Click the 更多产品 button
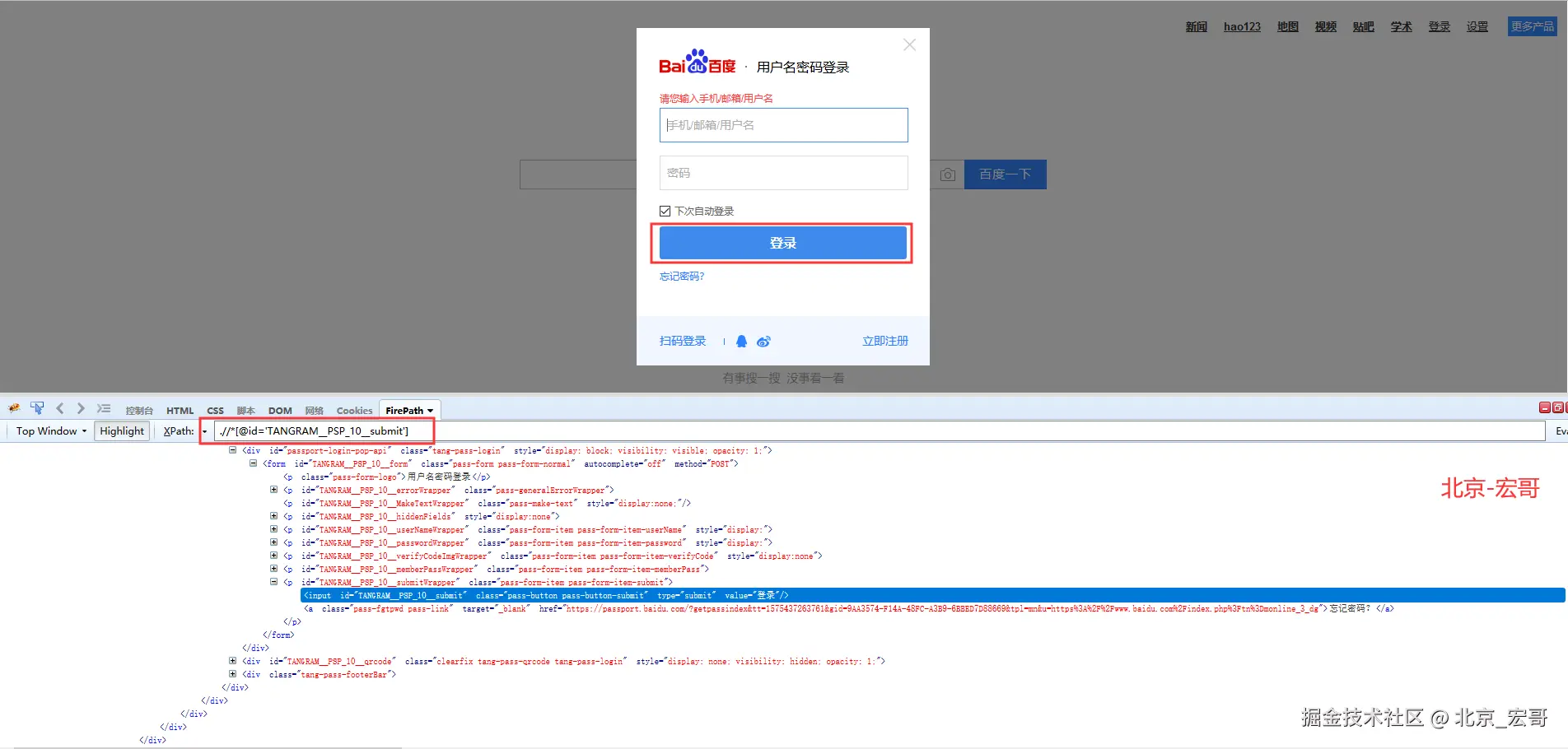The width and height of the screenshot is (1568, 749). 1533,27
